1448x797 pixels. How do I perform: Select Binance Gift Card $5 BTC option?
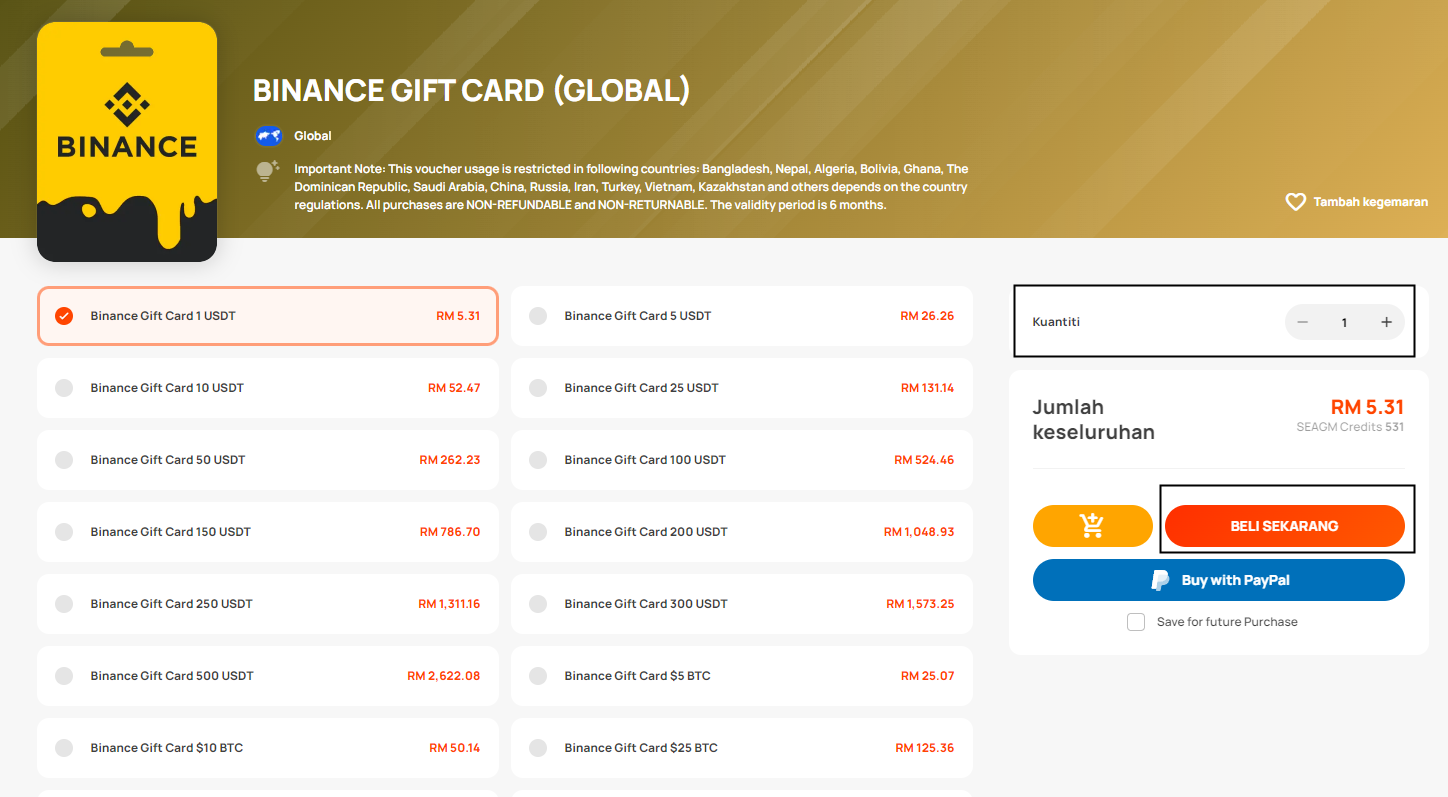point(741,676)
